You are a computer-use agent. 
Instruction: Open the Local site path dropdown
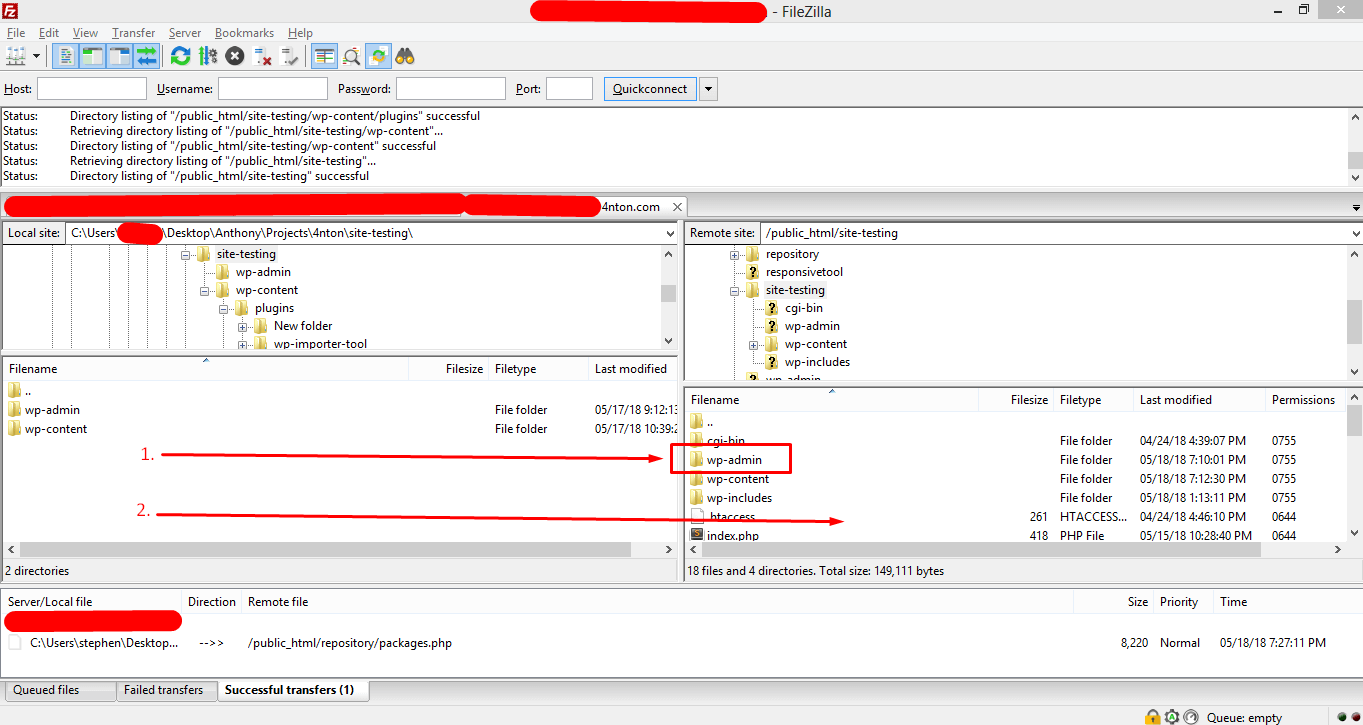(x=669, y=233)
